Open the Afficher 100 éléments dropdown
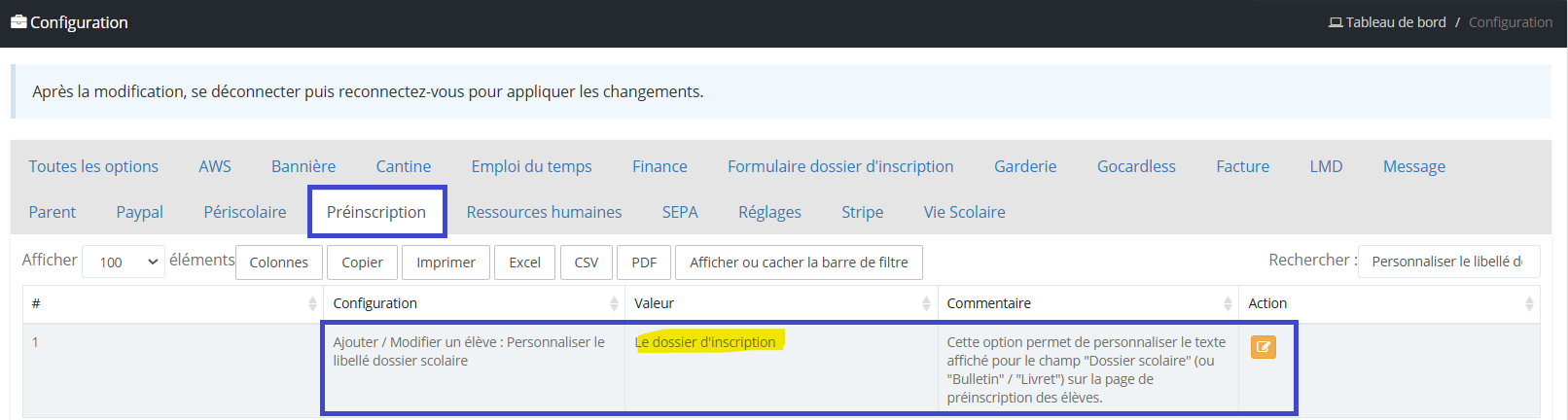Screen dimensions: 1568x420 pyautogui.click(x=124, y=262)
